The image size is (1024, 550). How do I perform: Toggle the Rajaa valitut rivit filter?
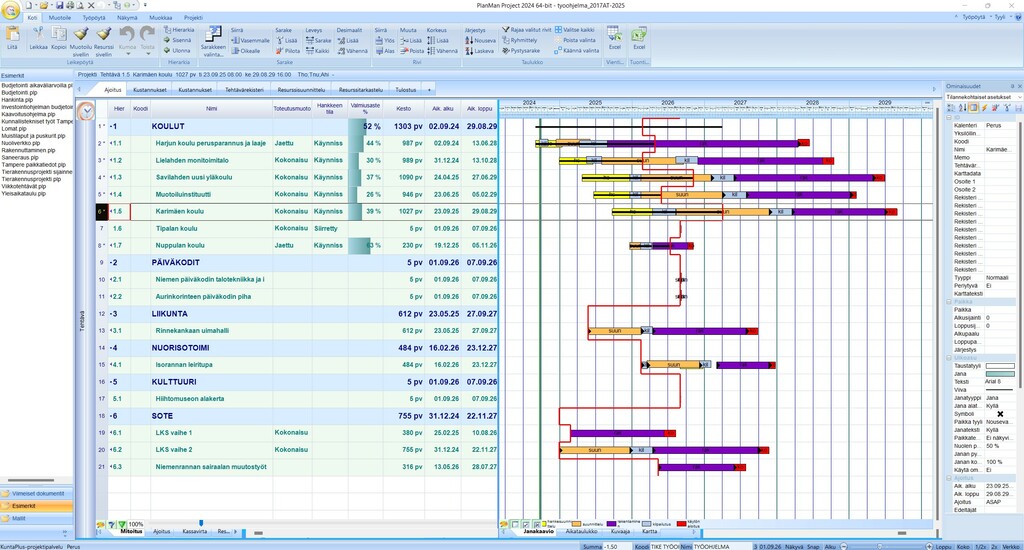(x=506, y=30)
